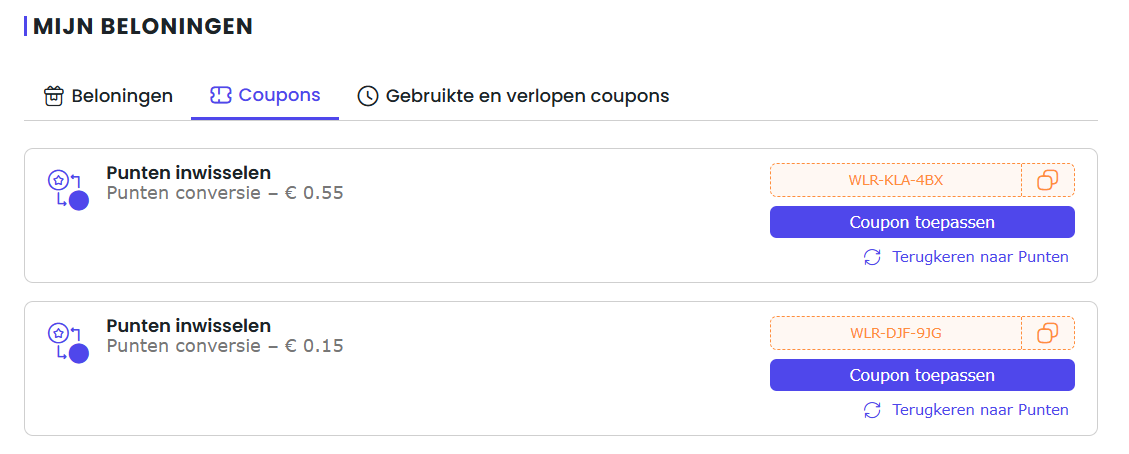Apply the € 0.55 coupon with Coupon toepassen
Image resolution: width=1129 pixels, height=454 pixels.
click(x=922, y=222)
